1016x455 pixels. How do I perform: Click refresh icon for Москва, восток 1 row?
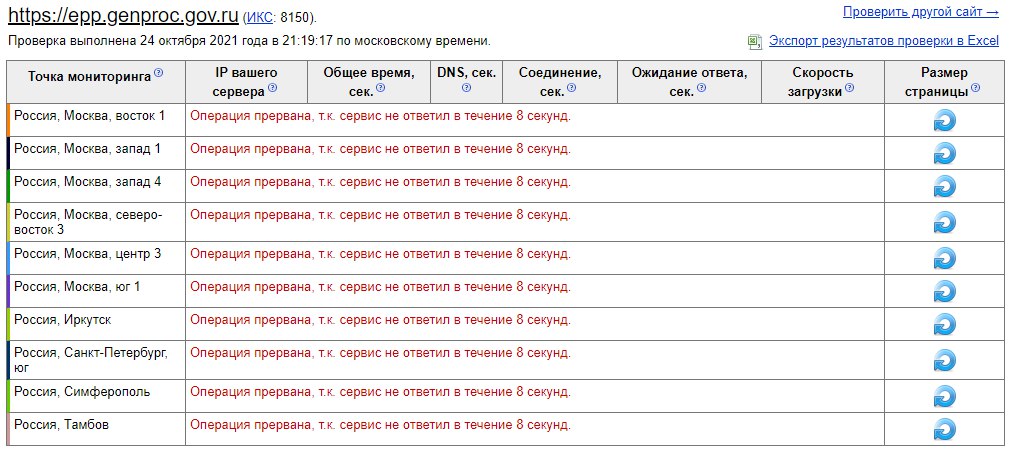(944, 121)
